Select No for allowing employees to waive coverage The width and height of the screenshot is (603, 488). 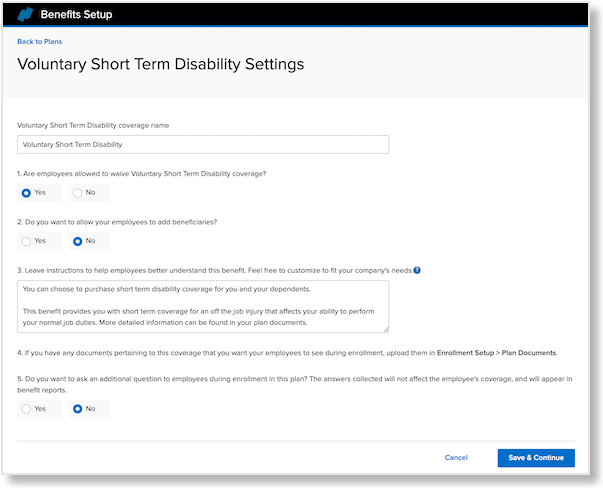(77, 192)
